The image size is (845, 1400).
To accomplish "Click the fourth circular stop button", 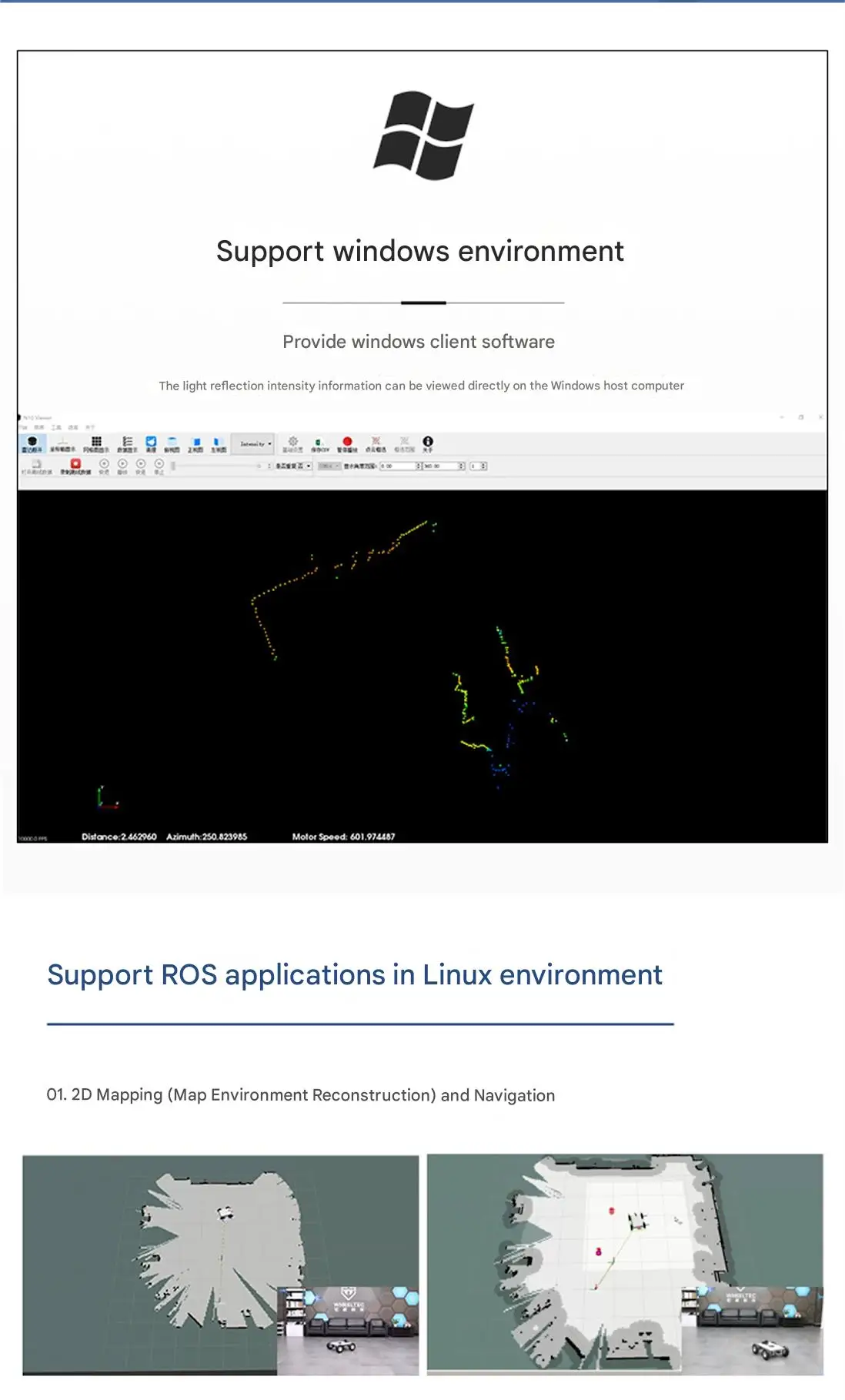I will (x=159, y=466).
